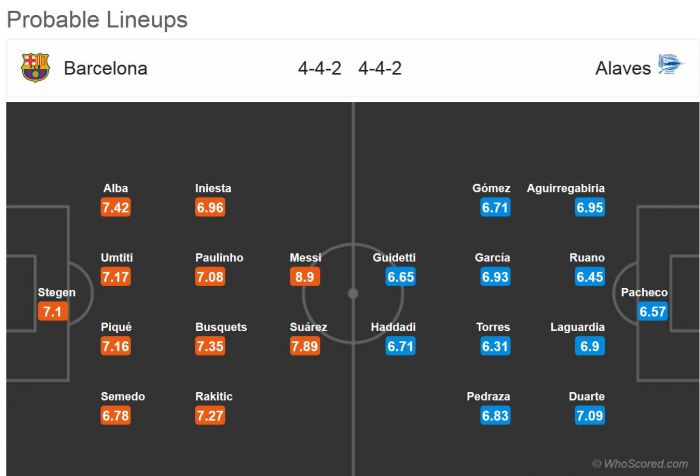Open the Alaves team name link
700x476 pixels.
(x=622, y=69)
